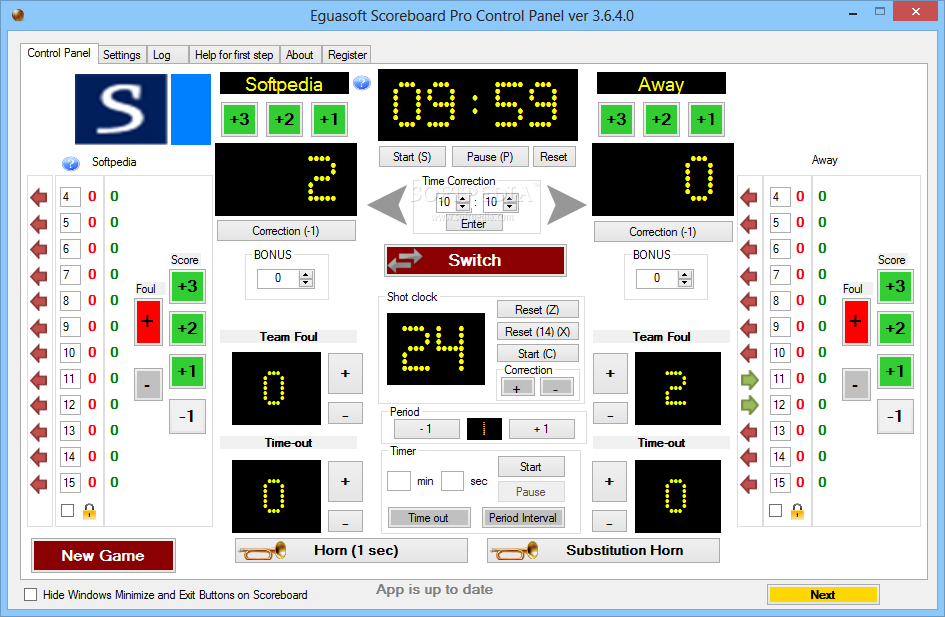Click the Time out timer button
The height and width of the screenshot is (617, 945).
[x=429, y=518]
